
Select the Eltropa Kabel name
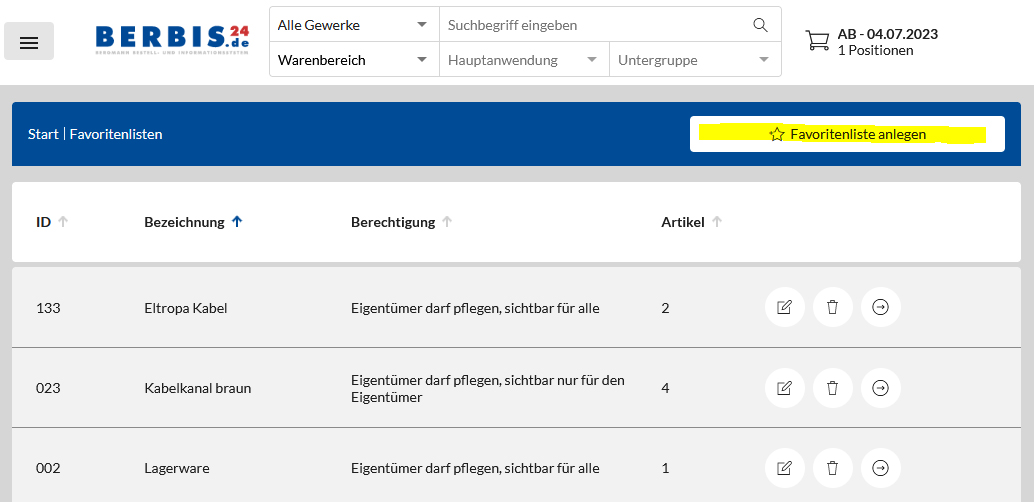tap(186, 308)
